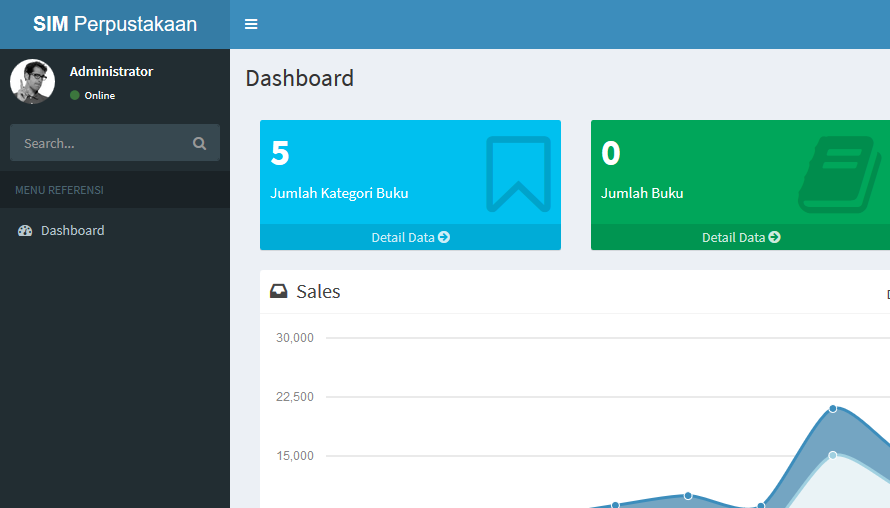The image size is (890, 508).
Task: Click the count 0 on green card
Action: (611, 153)
